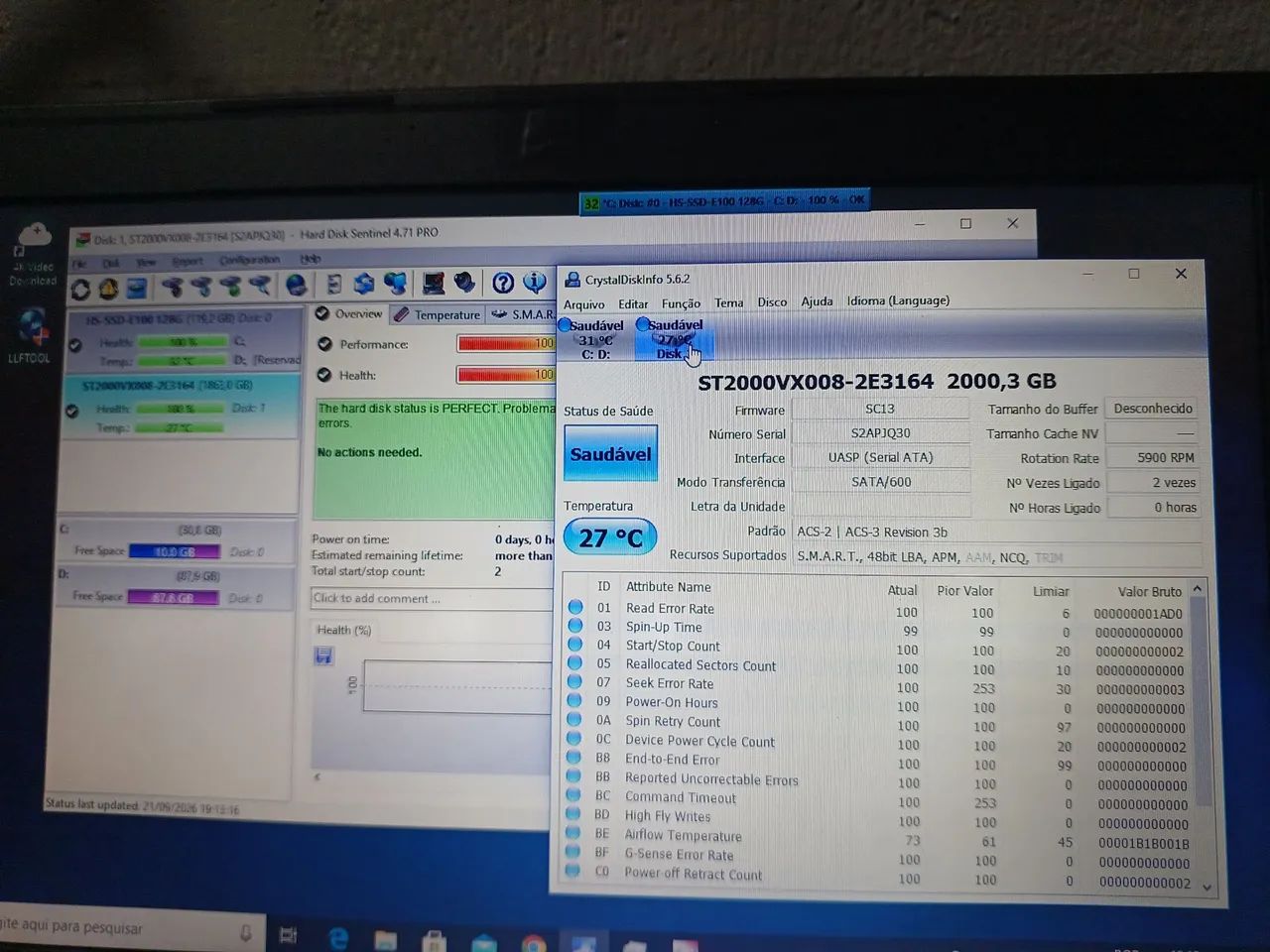Select ST2000VX008-2E3164 disk in Hard Disk Sentinel list
Image resolution: width=1270 pixels, height=952 pixels.
tap(182, 407)
